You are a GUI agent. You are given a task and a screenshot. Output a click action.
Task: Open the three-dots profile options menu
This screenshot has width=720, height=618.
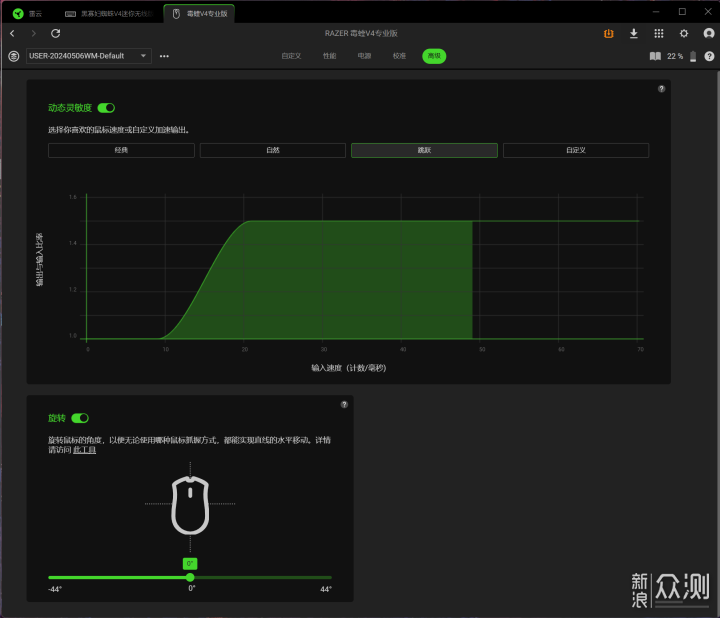164,56
